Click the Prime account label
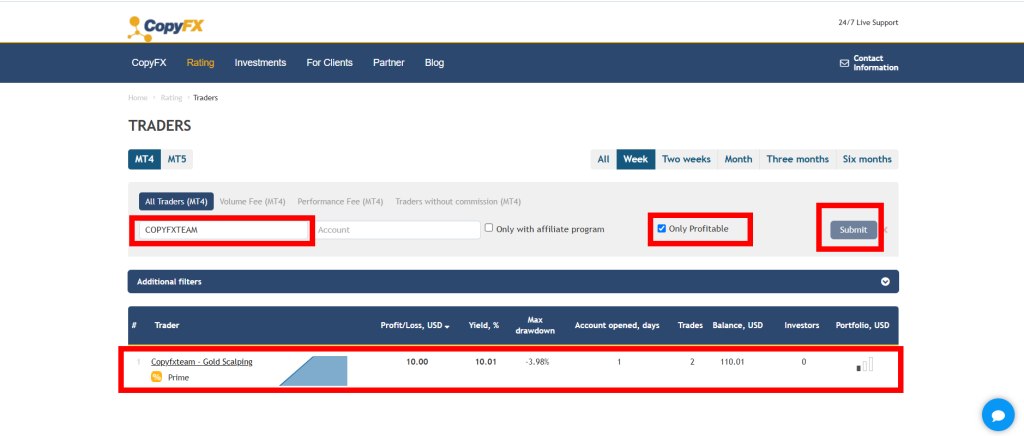This screenshot has width=1024, height=436. click(178, 377)
